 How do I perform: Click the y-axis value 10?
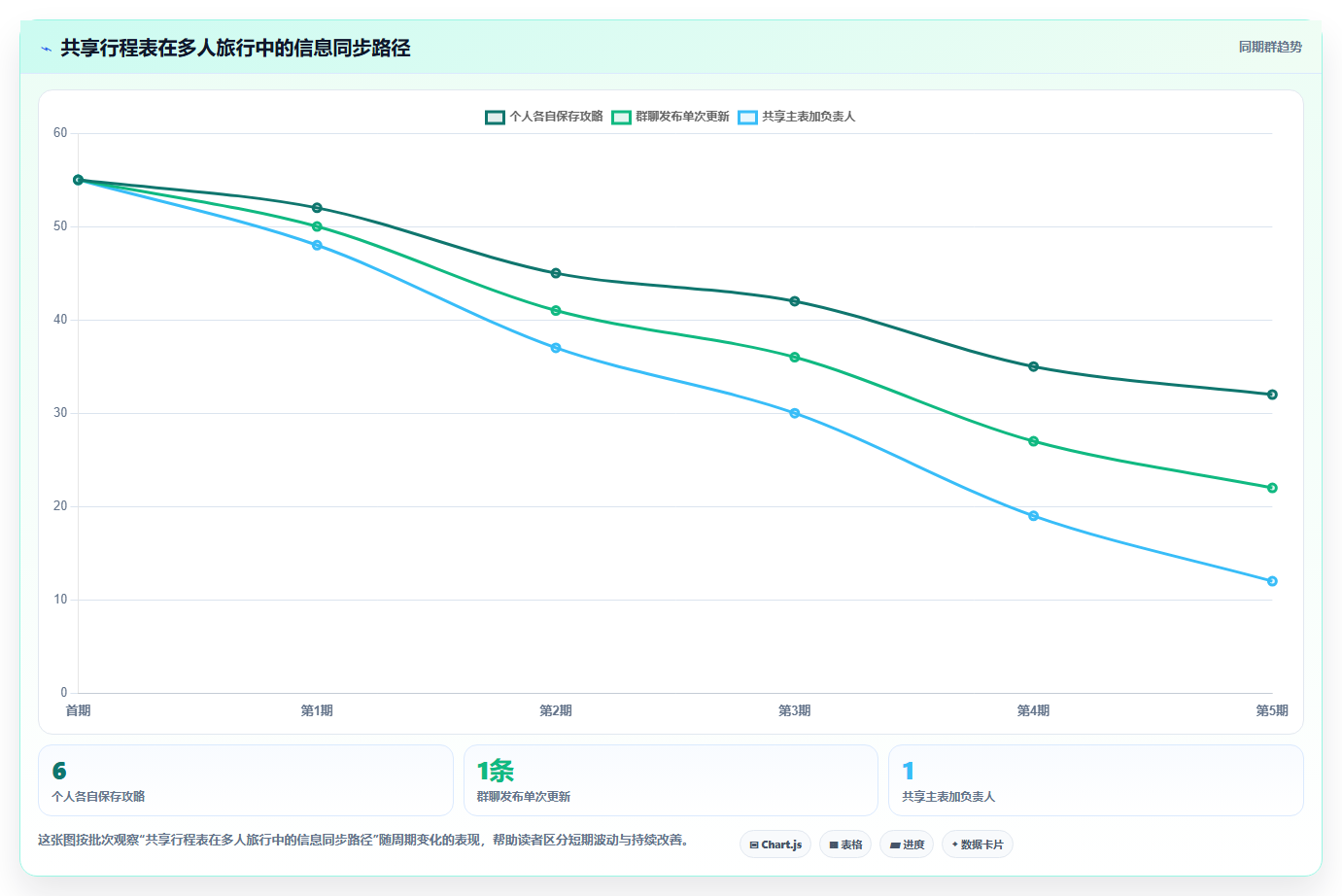coord(60,600)
